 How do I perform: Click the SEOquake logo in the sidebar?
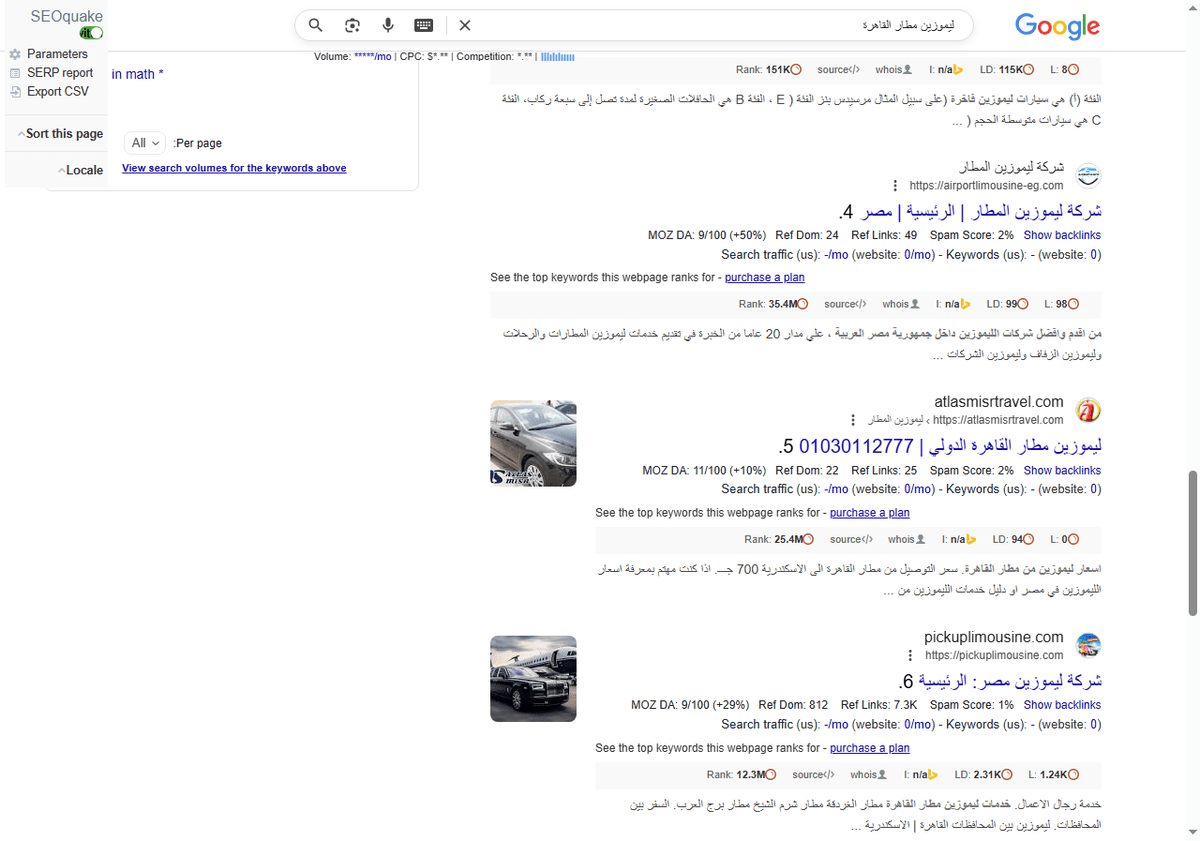coord(66,16)
